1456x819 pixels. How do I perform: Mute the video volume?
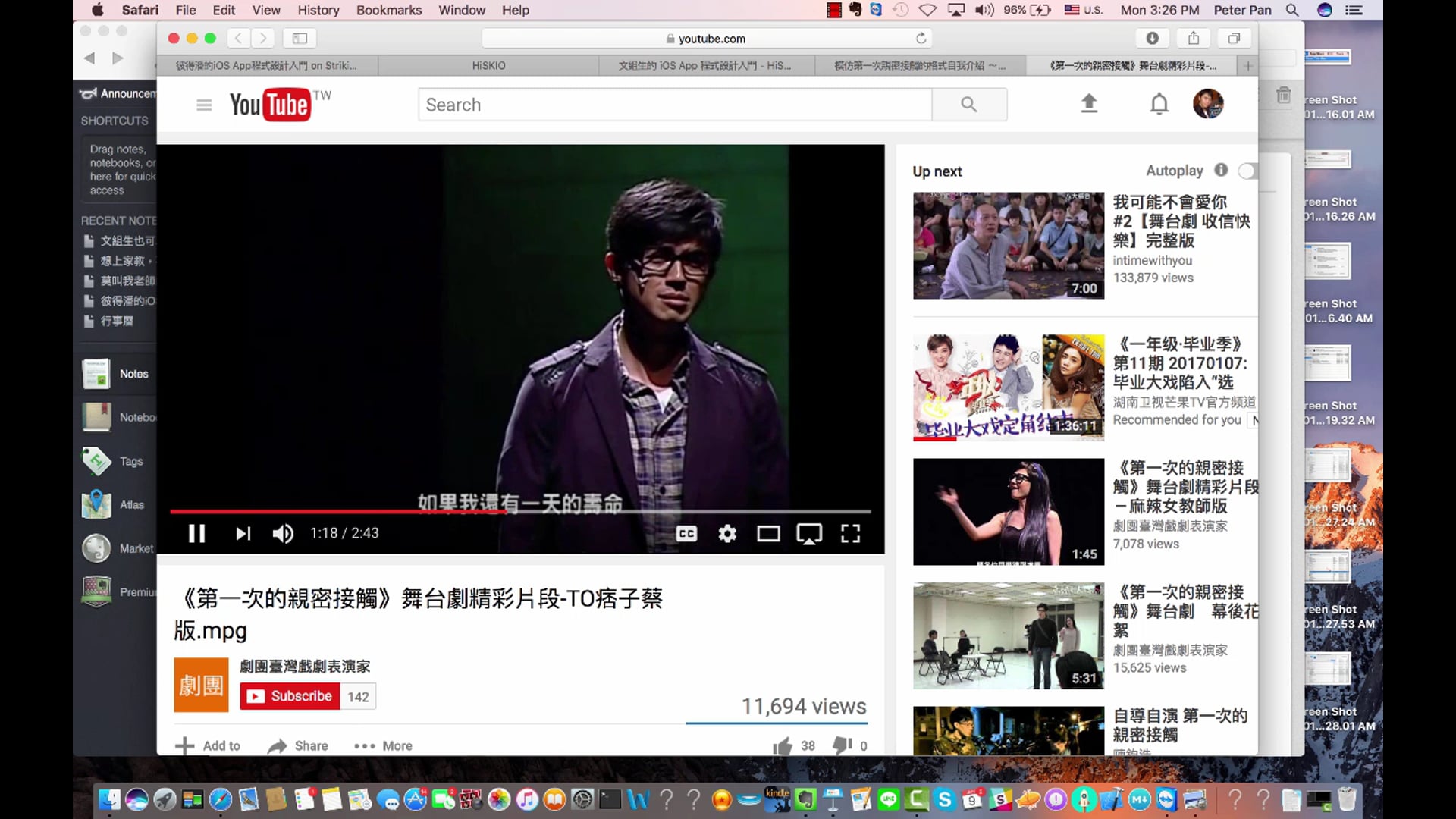tap(283, 534)
